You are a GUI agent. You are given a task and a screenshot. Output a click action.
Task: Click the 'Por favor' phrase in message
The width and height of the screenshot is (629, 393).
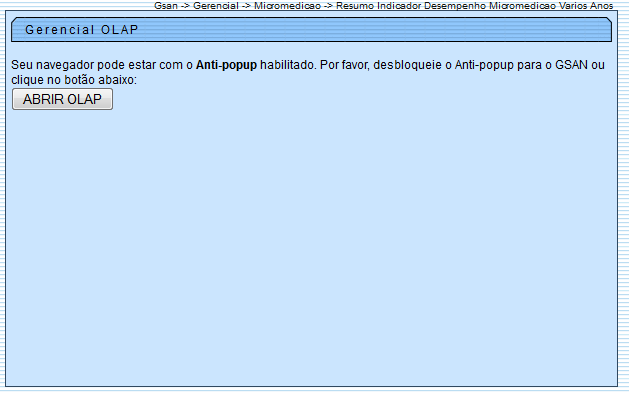tap(345, 65)
